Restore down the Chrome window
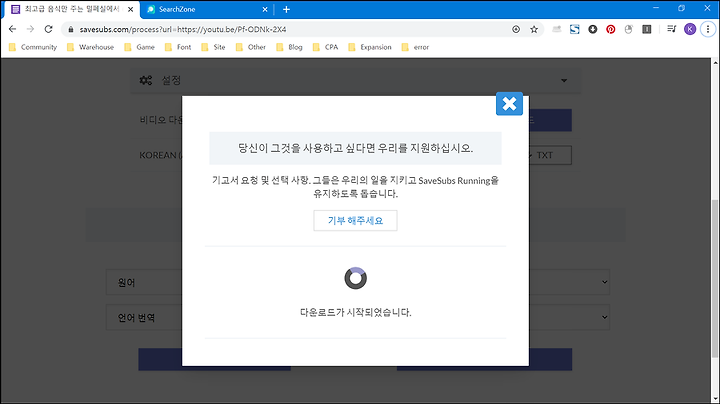 [x=681, y=8]
